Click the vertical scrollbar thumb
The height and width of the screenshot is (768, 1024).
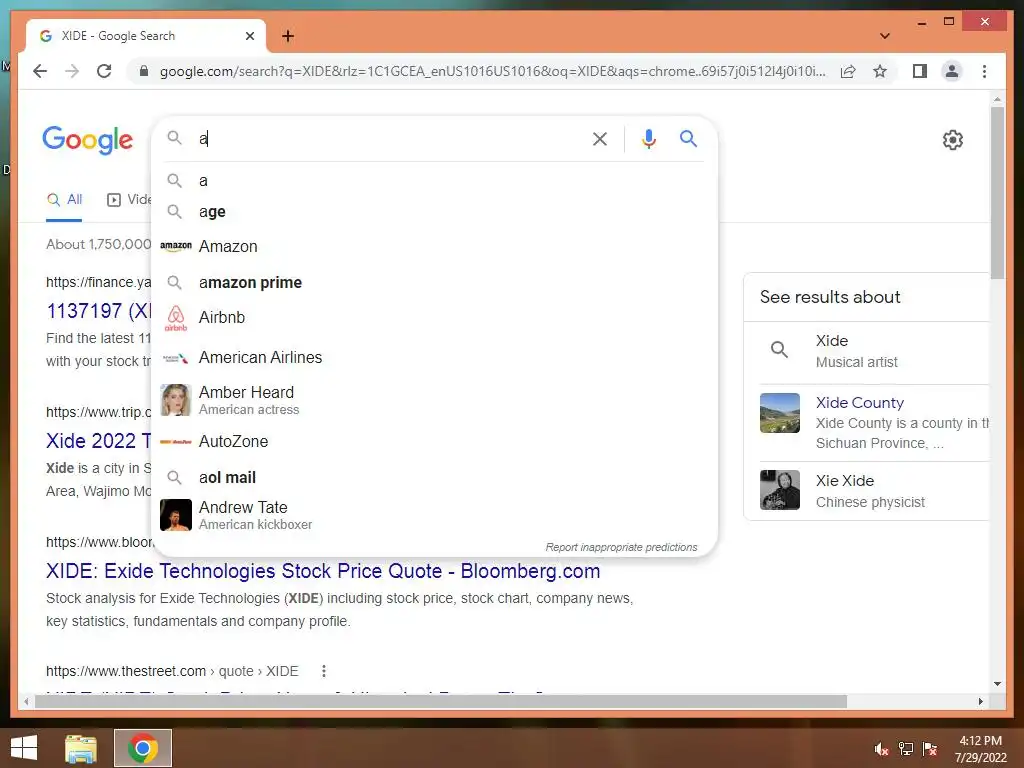tap(997, 193)
